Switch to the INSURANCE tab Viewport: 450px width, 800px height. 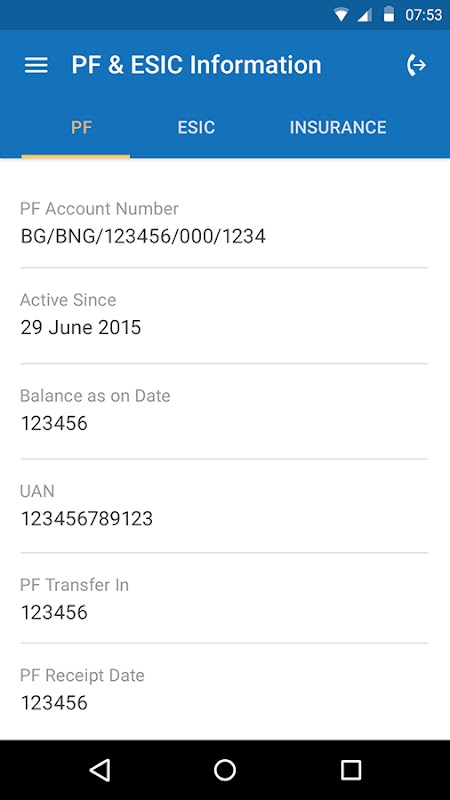[x=338, y=127]
